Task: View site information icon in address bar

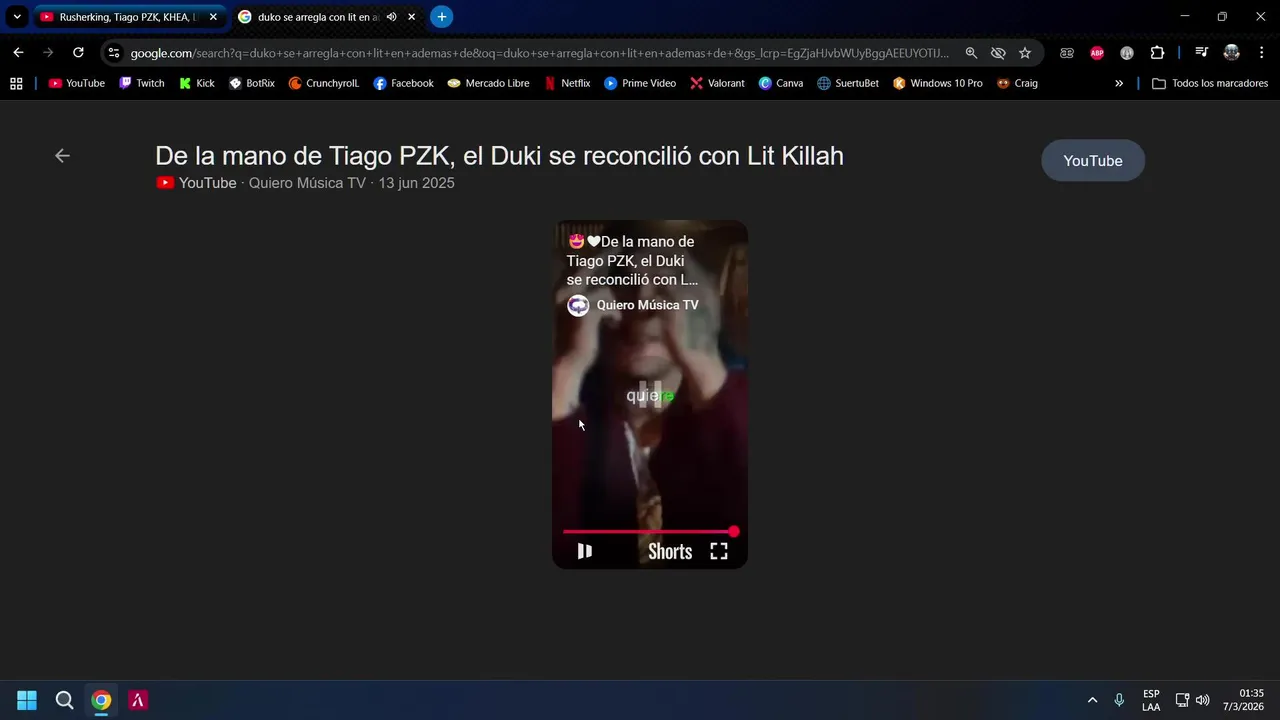Action: pos(114,53)
